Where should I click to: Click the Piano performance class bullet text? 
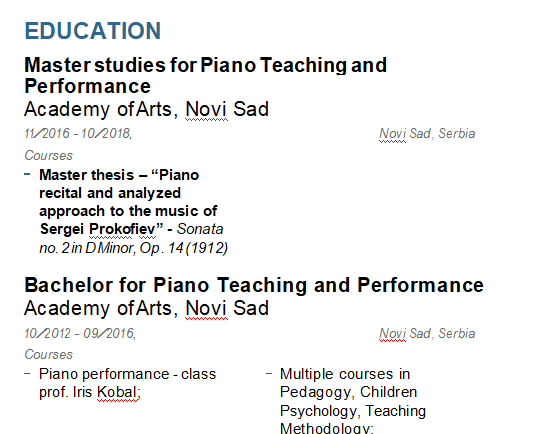tap(127, 383)
